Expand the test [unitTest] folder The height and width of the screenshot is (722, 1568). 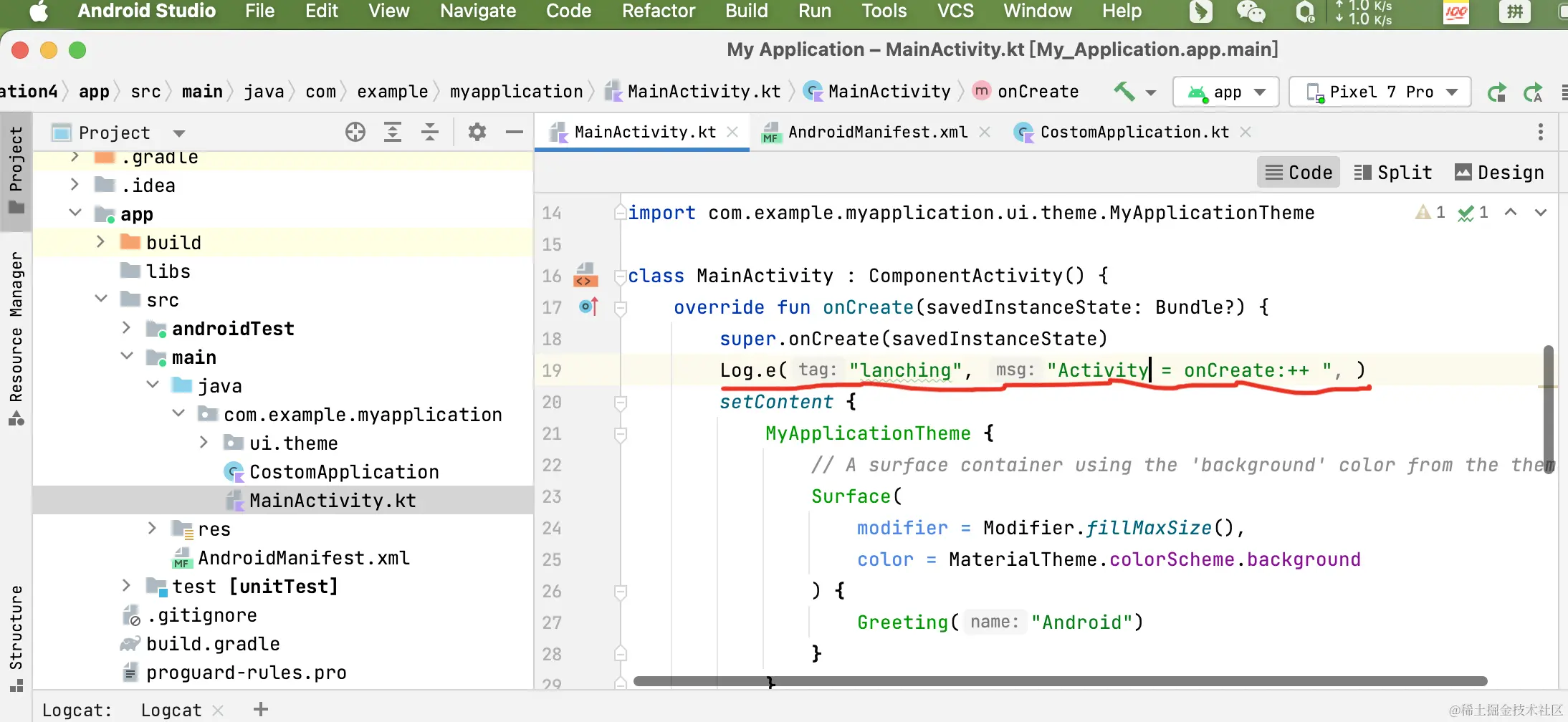pyautogui.click(x=126, y=586)
